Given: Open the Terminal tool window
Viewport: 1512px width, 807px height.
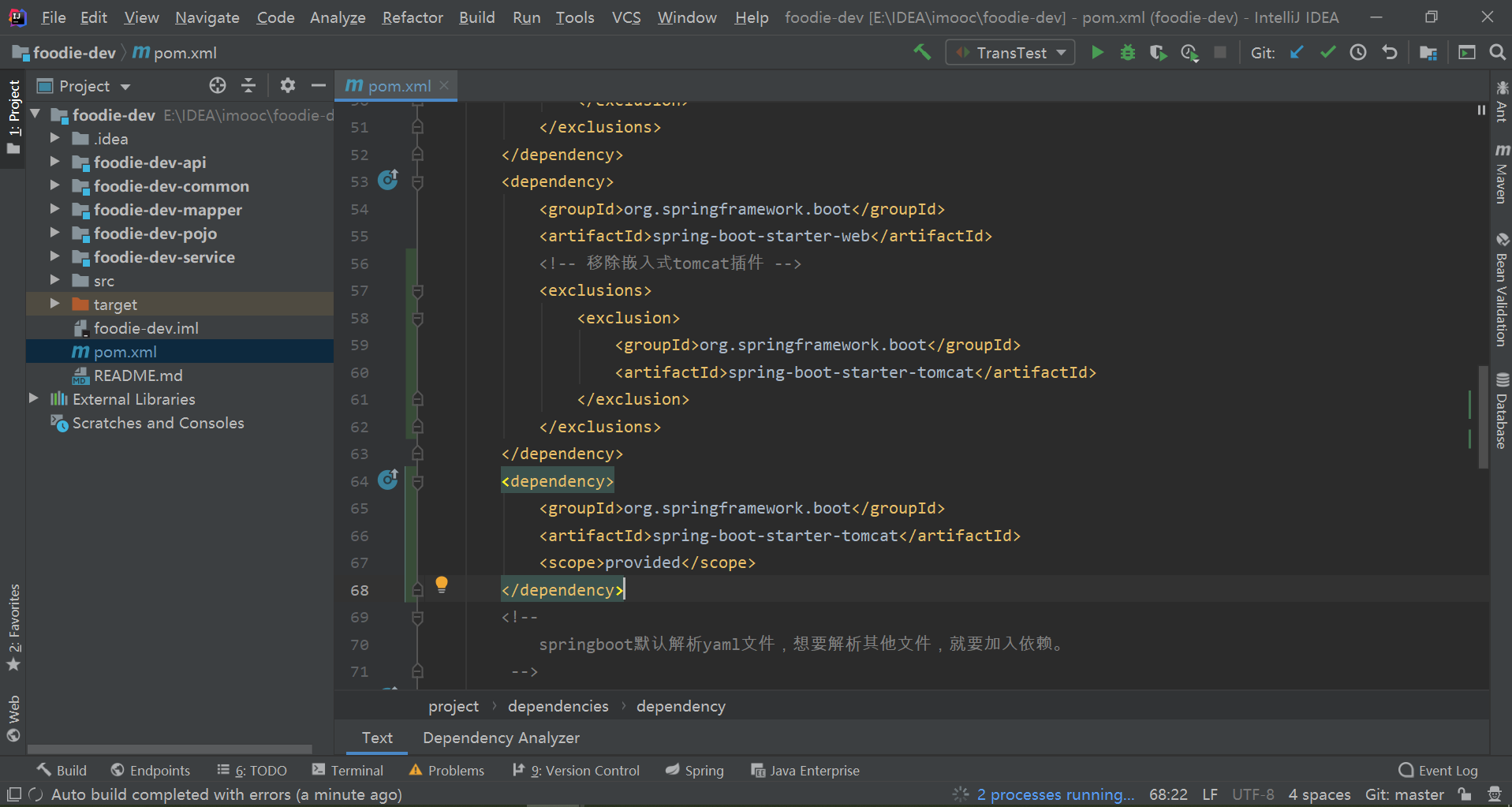Looking at the screenshot, I should coord(347,770).
